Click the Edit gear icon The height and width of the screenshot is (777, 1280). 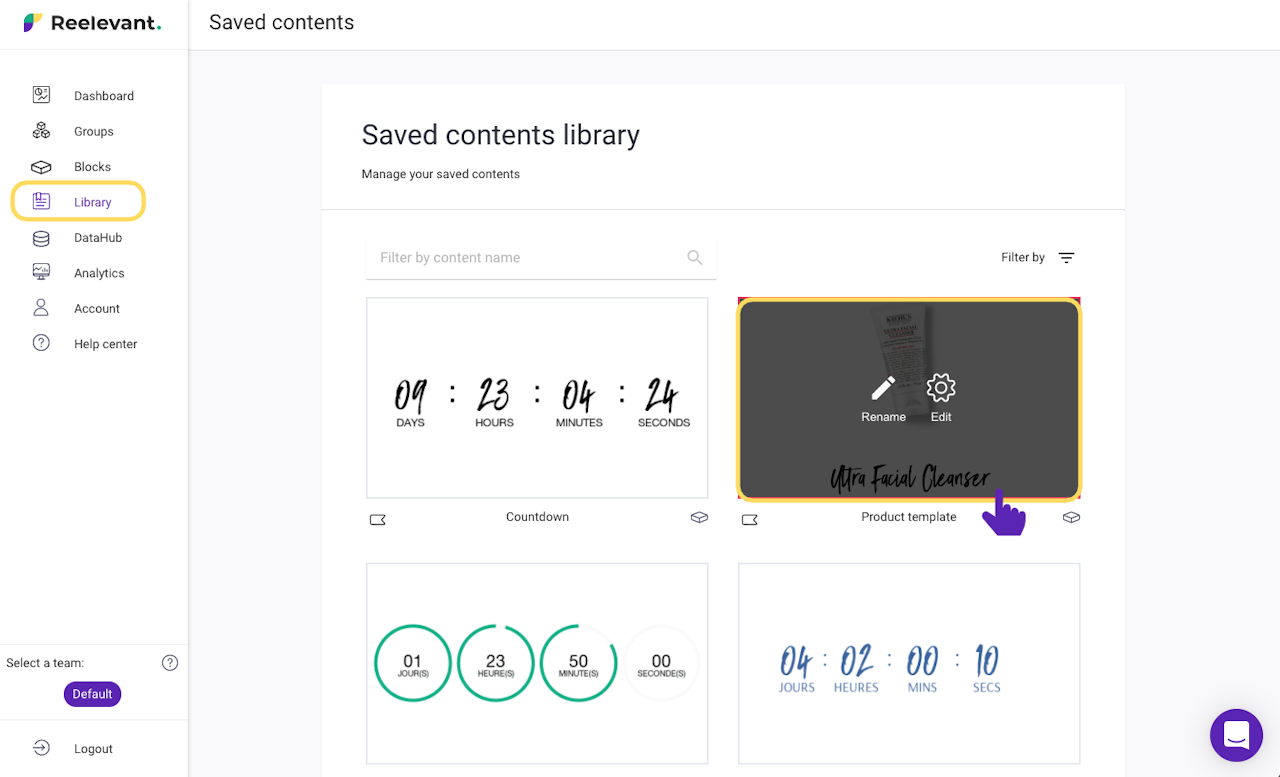(x=941, y=388)
